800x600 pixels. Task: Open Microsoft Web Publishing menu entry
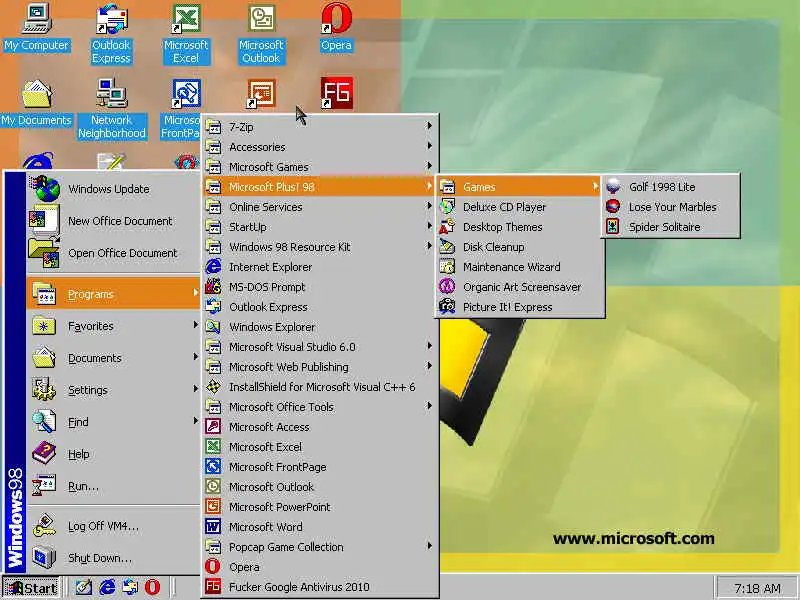point(320,367)
